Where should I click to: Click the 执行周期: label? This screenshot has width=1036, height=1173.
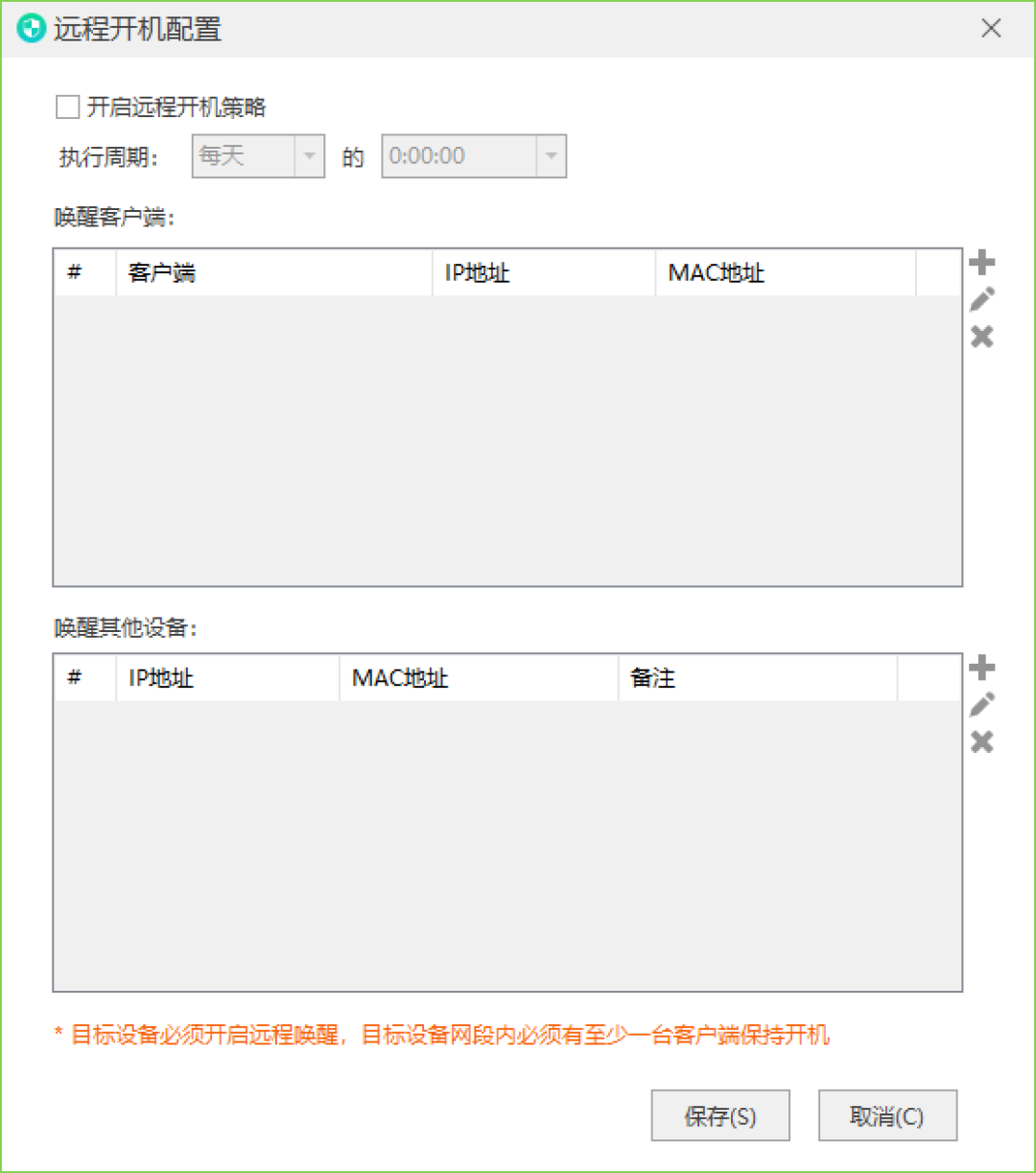pyautogui.click(x=109, y=157)
